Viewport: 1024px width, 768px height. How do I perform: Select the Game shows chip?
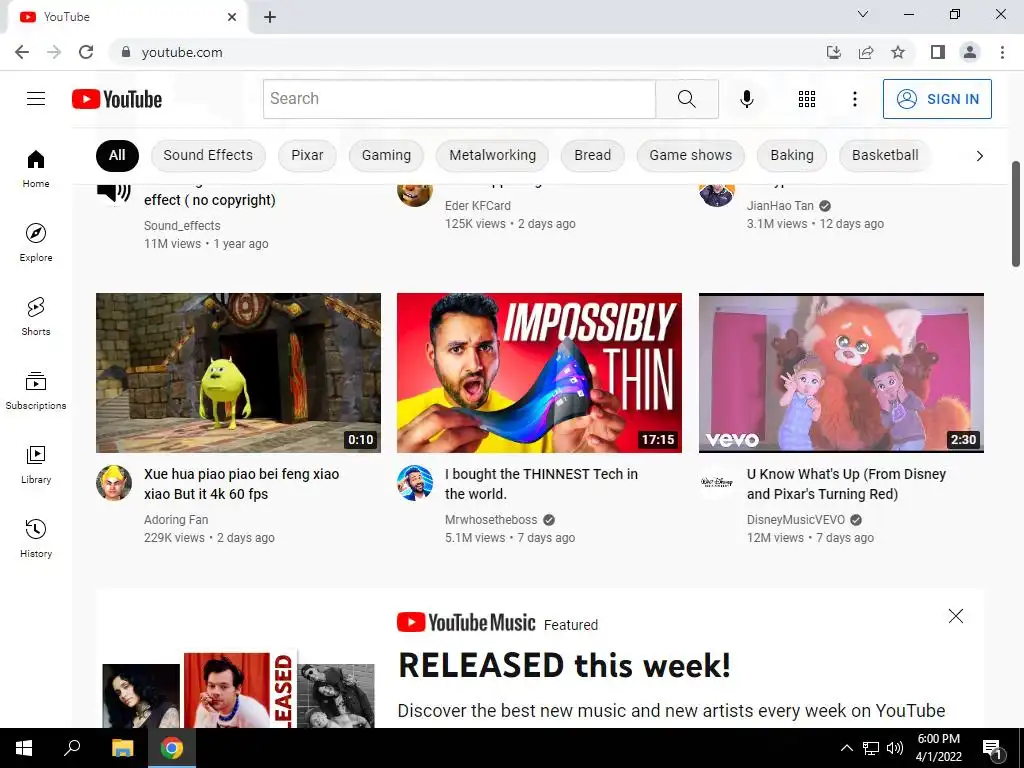pyautogui.click(x=690, y=155)
